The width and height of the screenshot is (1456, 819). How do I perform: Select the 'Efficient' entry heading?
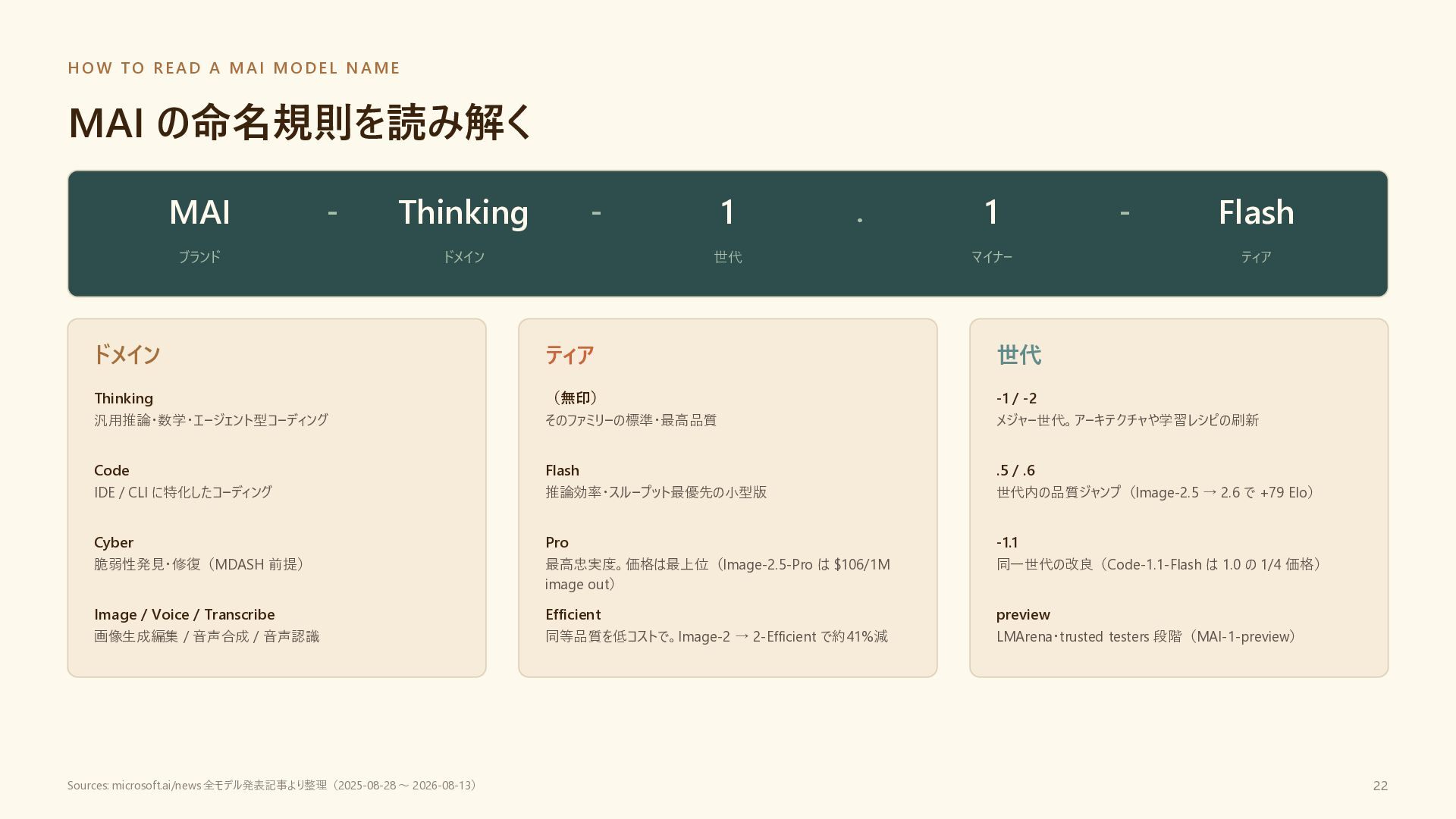pos(573,614)
